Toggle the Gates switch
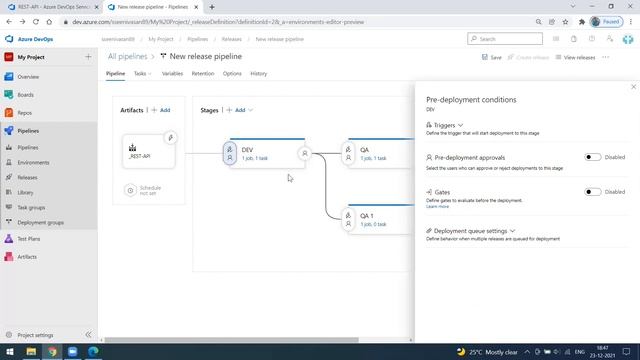 (x=592, y=192)
